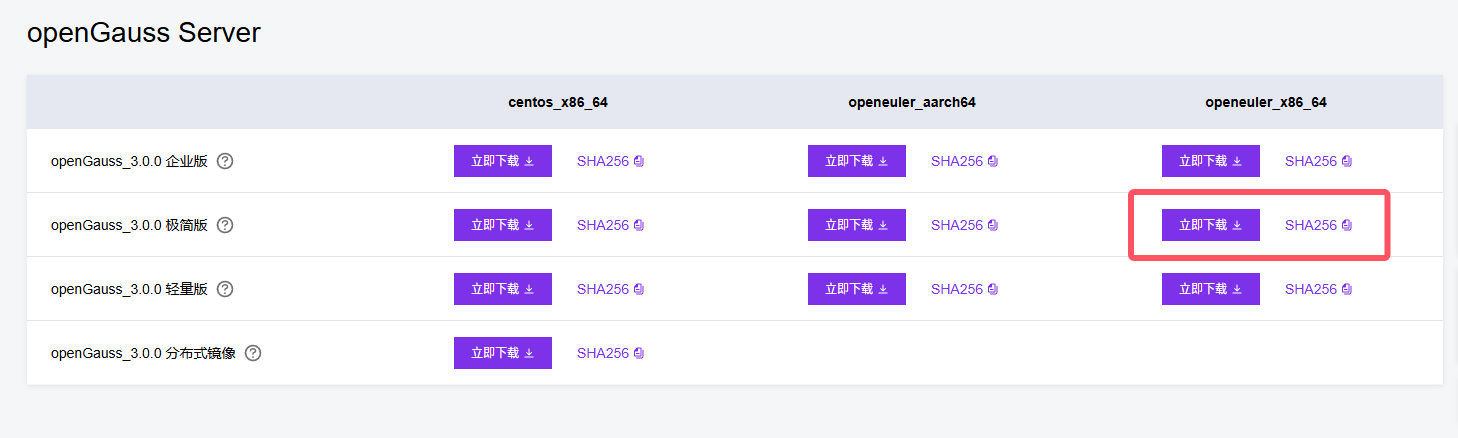Click help icon beside openGauss_3.0.0 轻量版
This screenshot has height=438, width=1458.
(225, 289)
